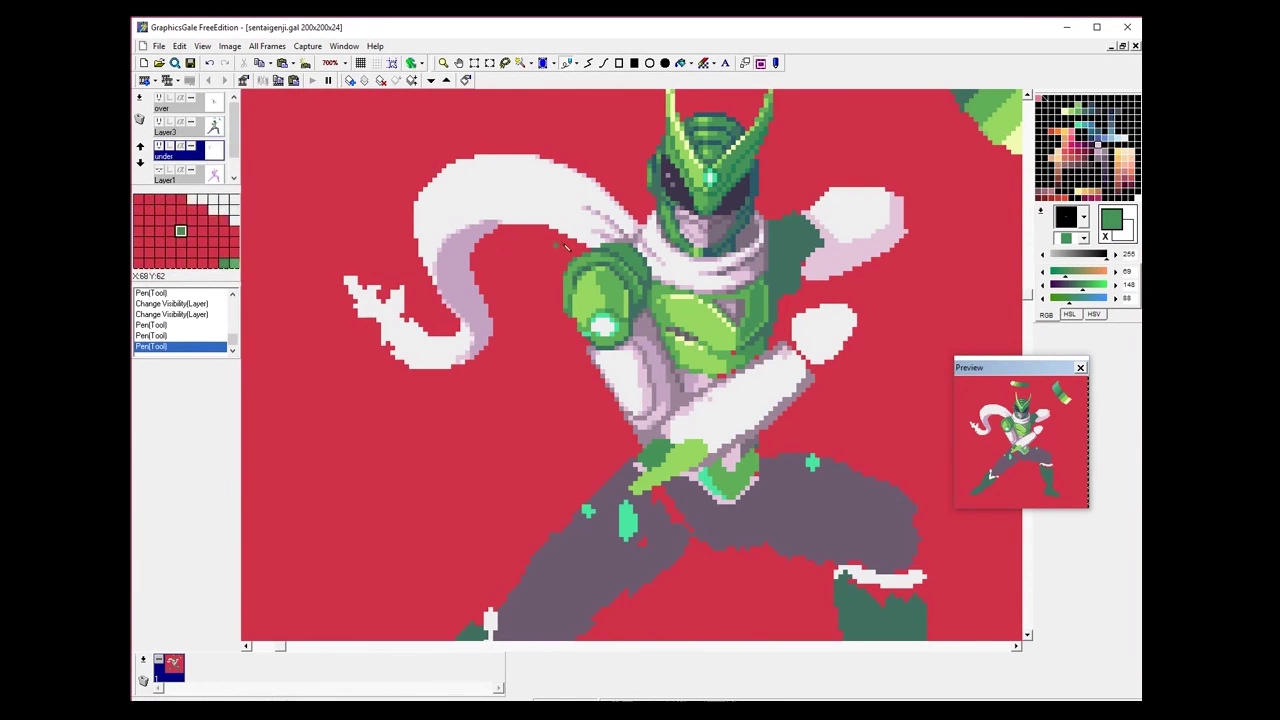Adjust the red channel slider
The width and height of the screenshot is (1280, 720).
pyautogui.click(x=1079, y=271)
